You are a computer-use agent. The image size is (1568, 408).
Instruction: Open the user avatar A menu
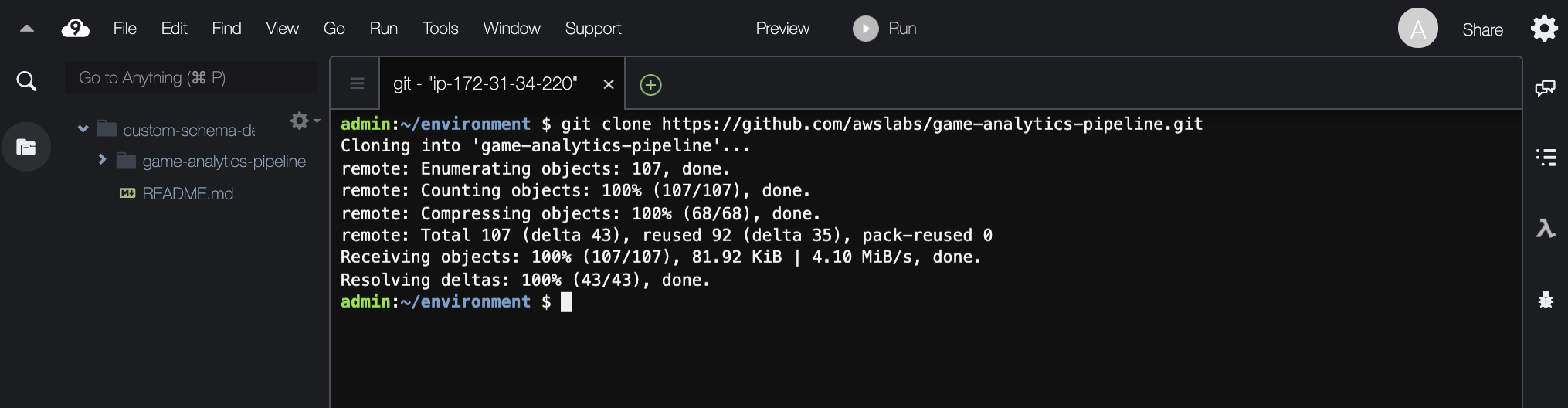click(x=1417, y=29)
